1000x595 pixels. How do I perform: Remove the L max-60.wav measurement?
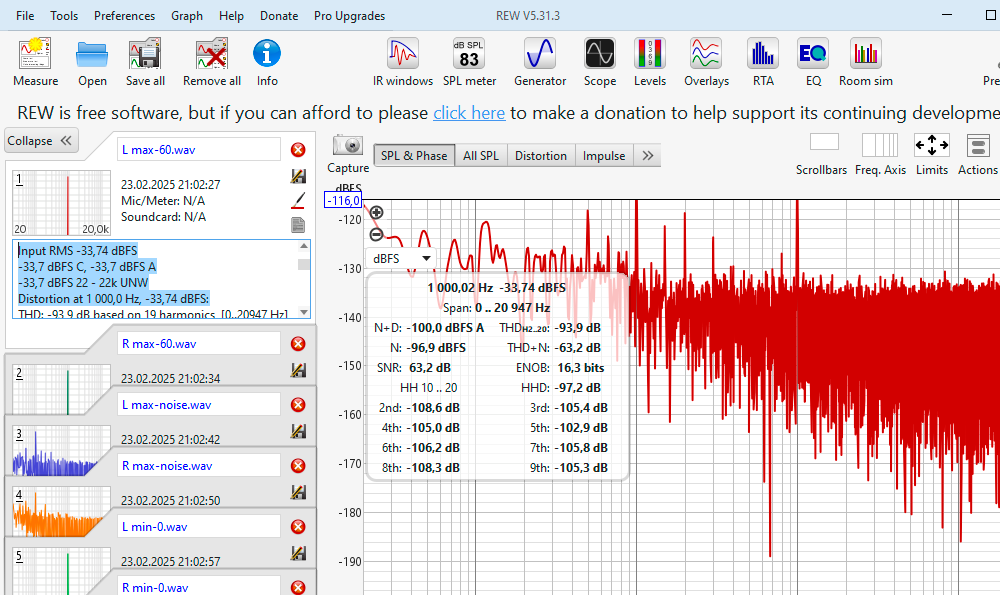[298, 150]
